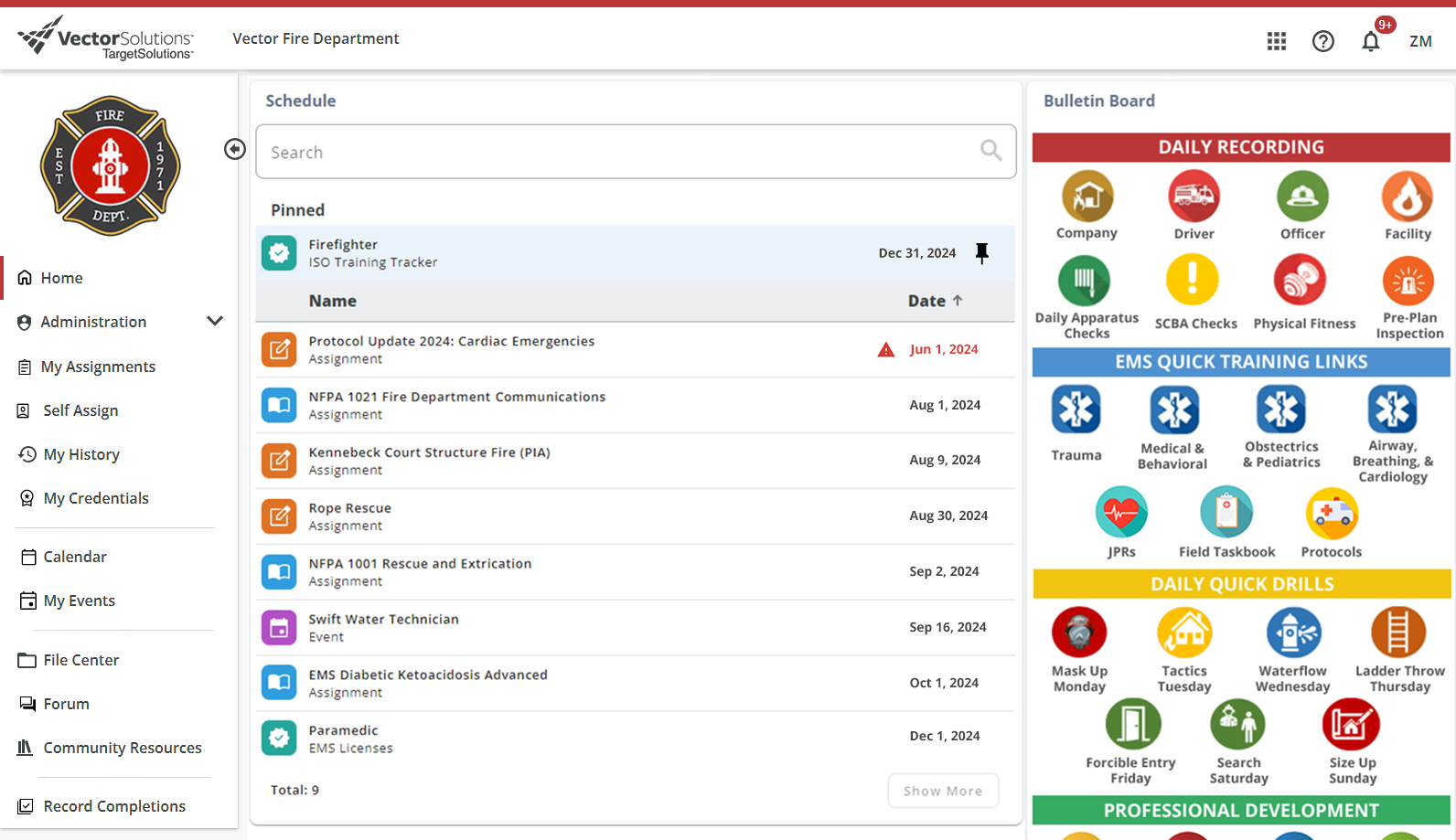1456x840 pixels.
Task: Open Search Saturday drill
Action: [x=1238, y=724]
